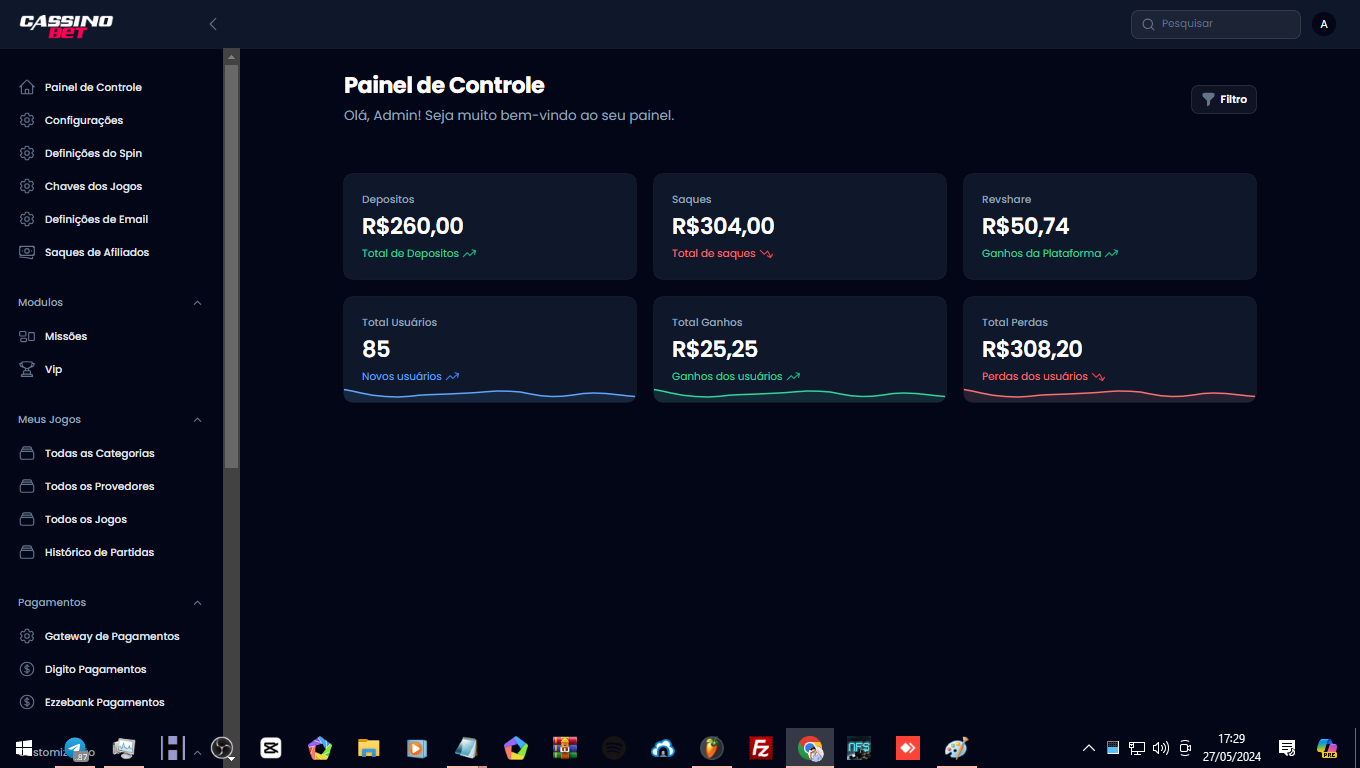Open the Configurações gear icon
Image resolution: width=1360 pixels, height=768 pixels.
coord(27,120)
